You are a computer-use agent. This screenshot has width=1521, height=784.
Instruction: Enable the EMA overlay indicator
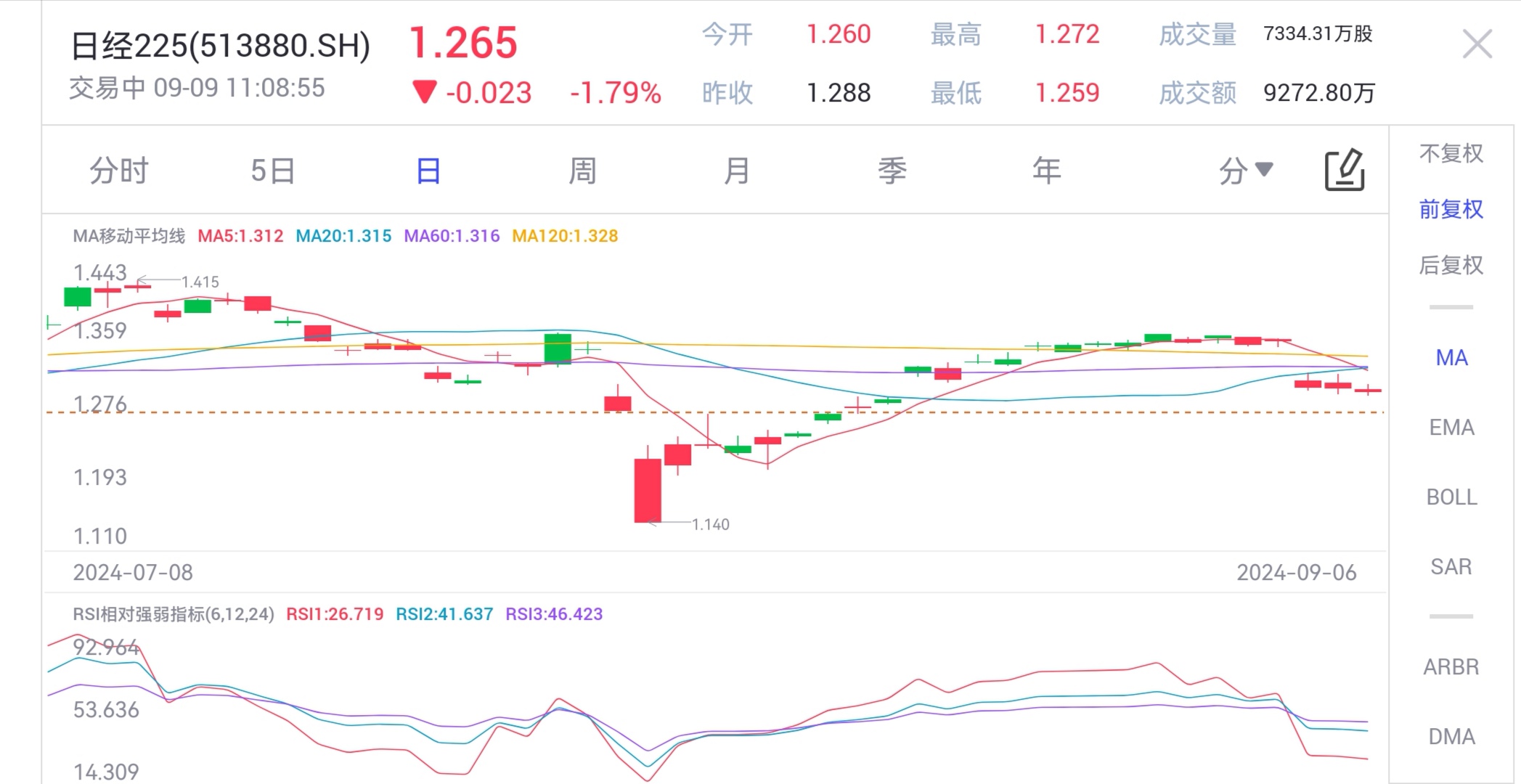1451,428
